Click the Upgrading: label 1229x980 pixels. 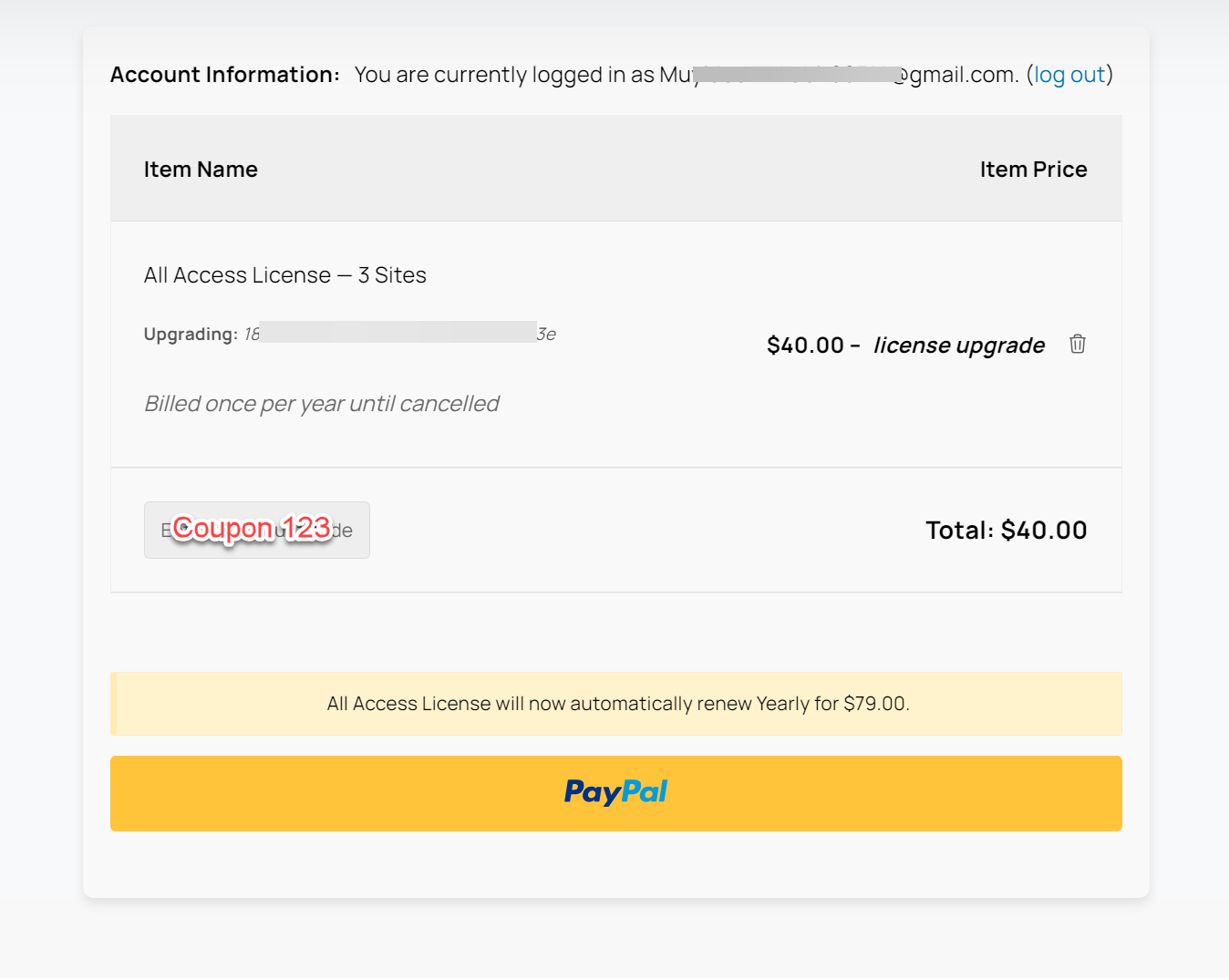click(x=191, y=335)
